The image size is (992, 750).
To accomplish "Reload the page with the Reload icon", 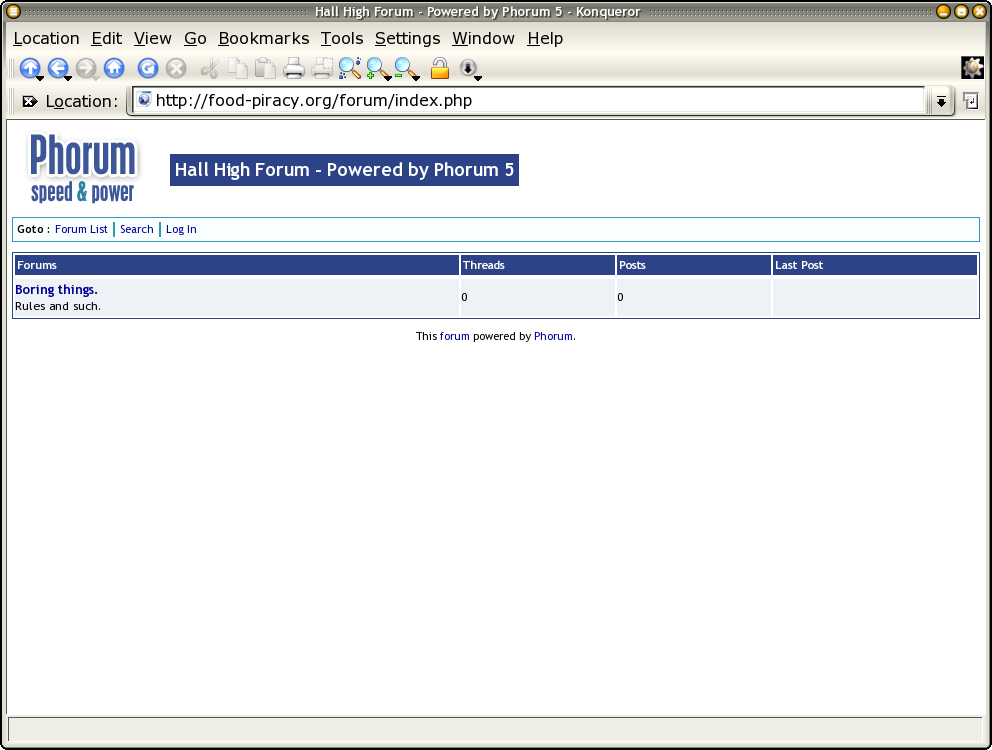I will [147, 68].
